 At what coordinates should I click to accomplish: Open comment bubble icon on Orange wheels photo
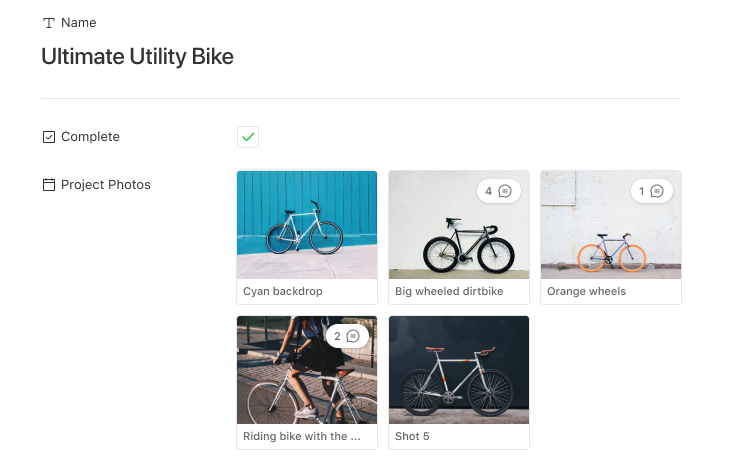(x=657, y=191)
